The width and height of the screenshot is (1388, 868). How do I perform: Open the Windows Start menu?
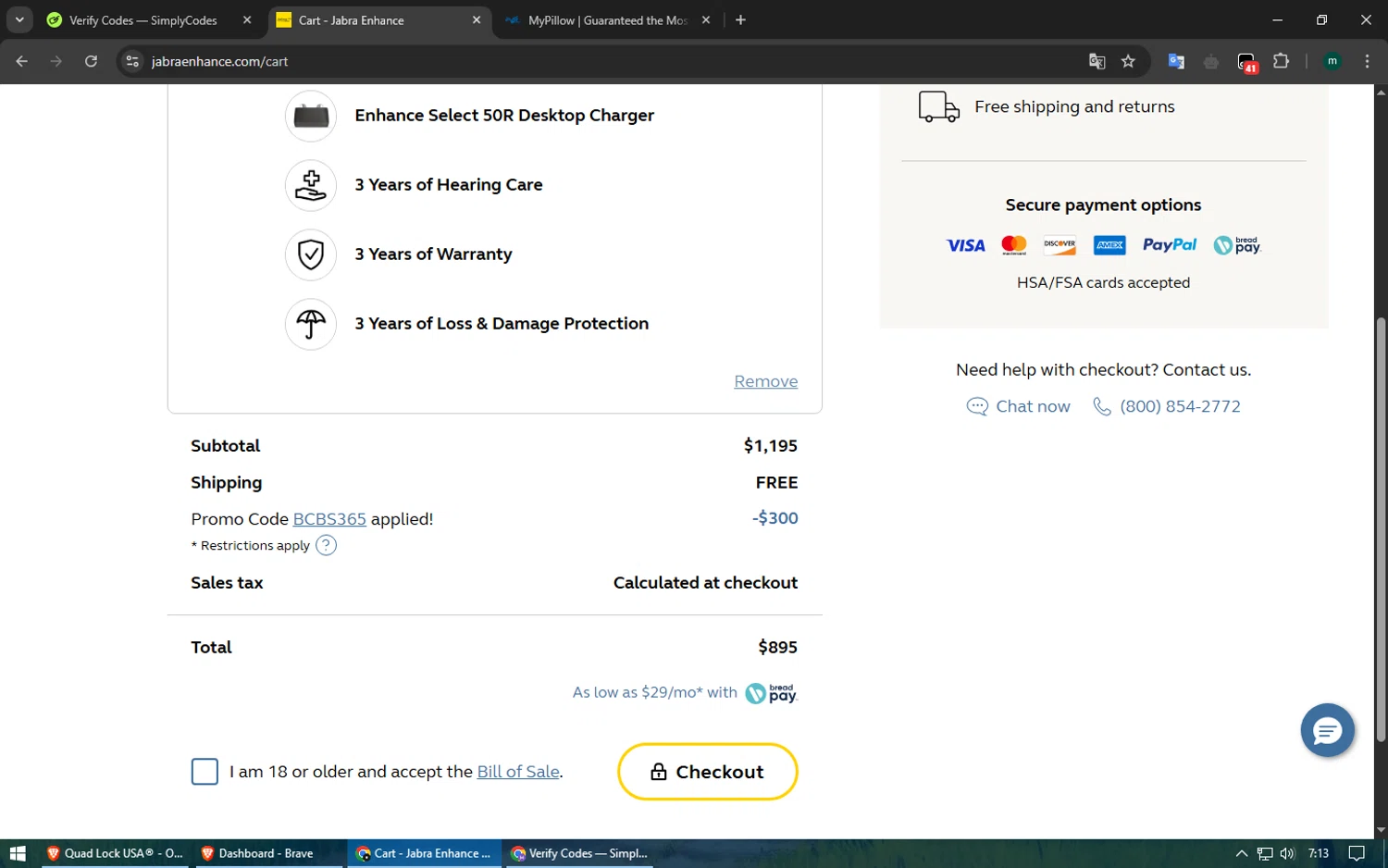18,853
